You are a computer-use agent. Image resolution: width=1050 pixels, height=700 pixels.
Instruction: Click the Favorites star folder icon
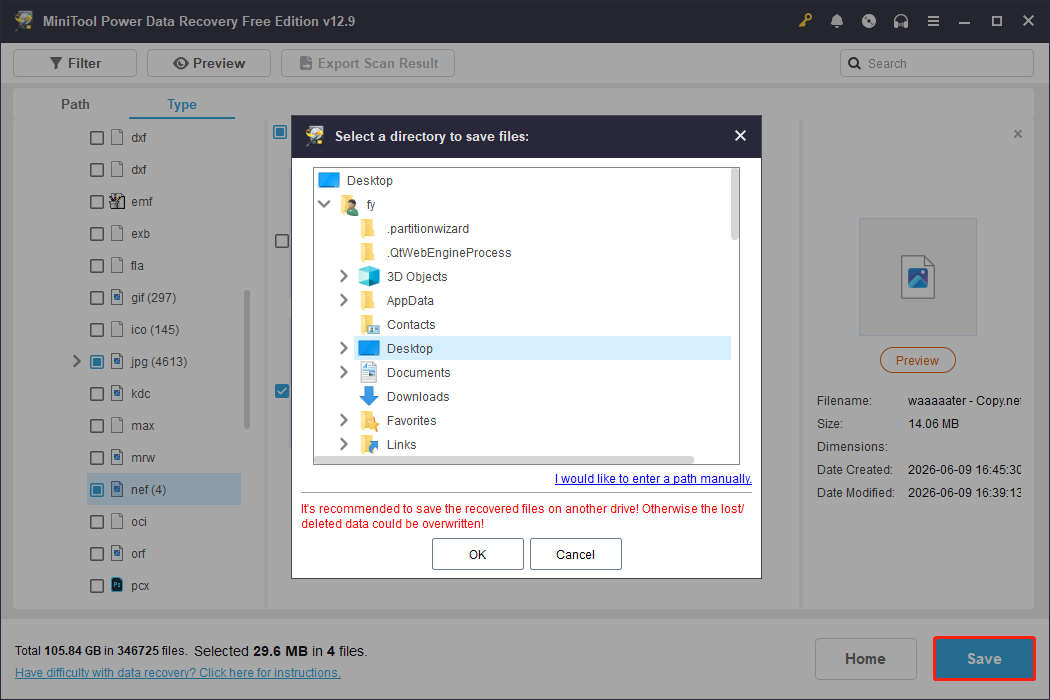[369, 420]
